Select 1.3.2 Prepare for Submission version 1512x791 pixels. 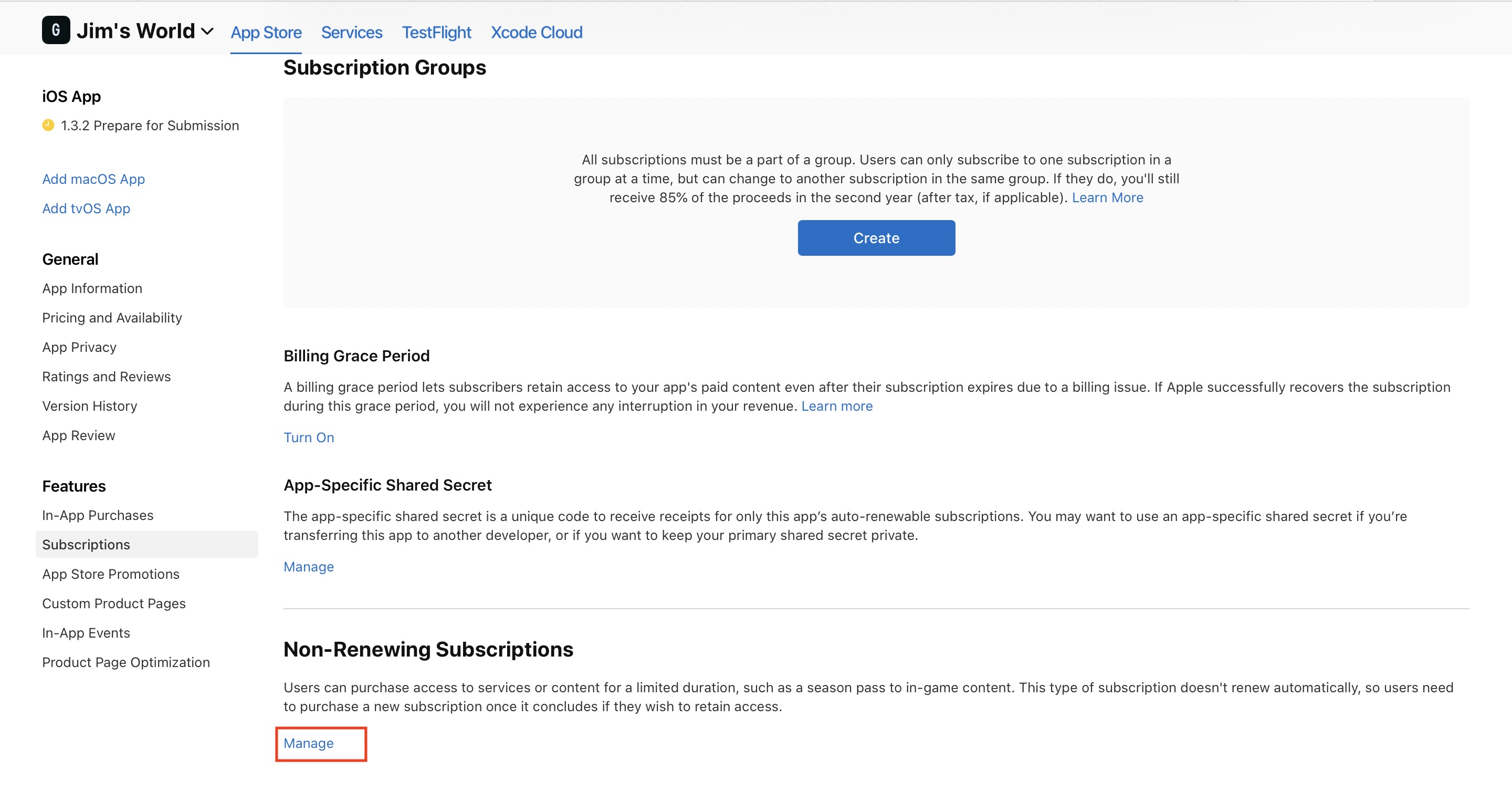tap(150, 126)
